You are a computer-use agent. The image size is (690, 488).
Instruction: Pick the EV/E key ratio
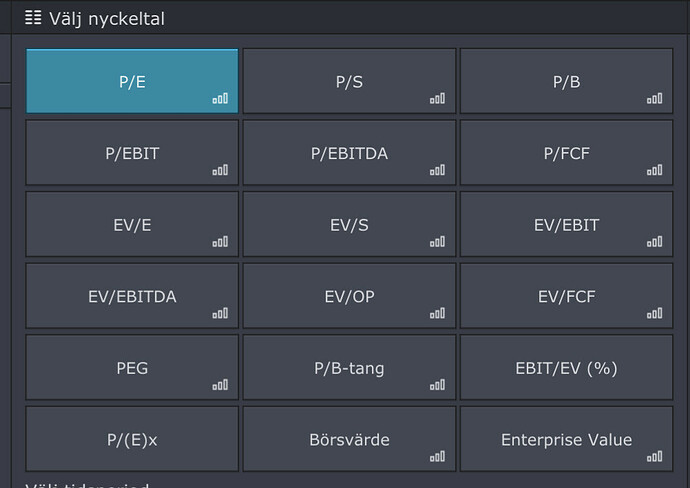click(131, 224)
